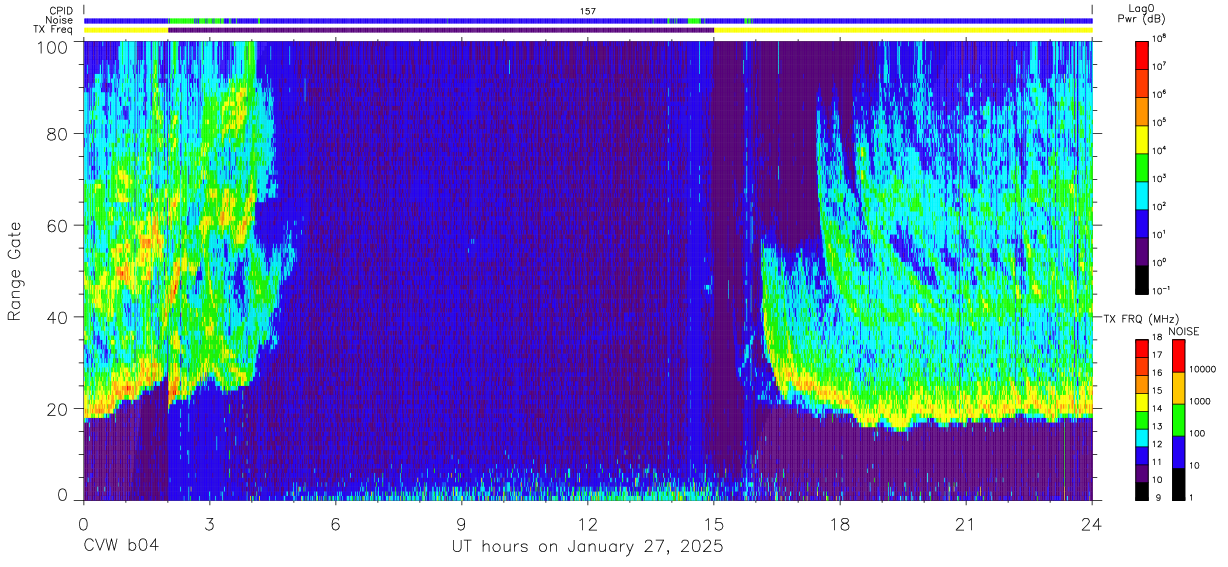Click the 'TX Freq' row label
The height and width of the screenshot is (567, 1228).
click(x=53, y=30)
